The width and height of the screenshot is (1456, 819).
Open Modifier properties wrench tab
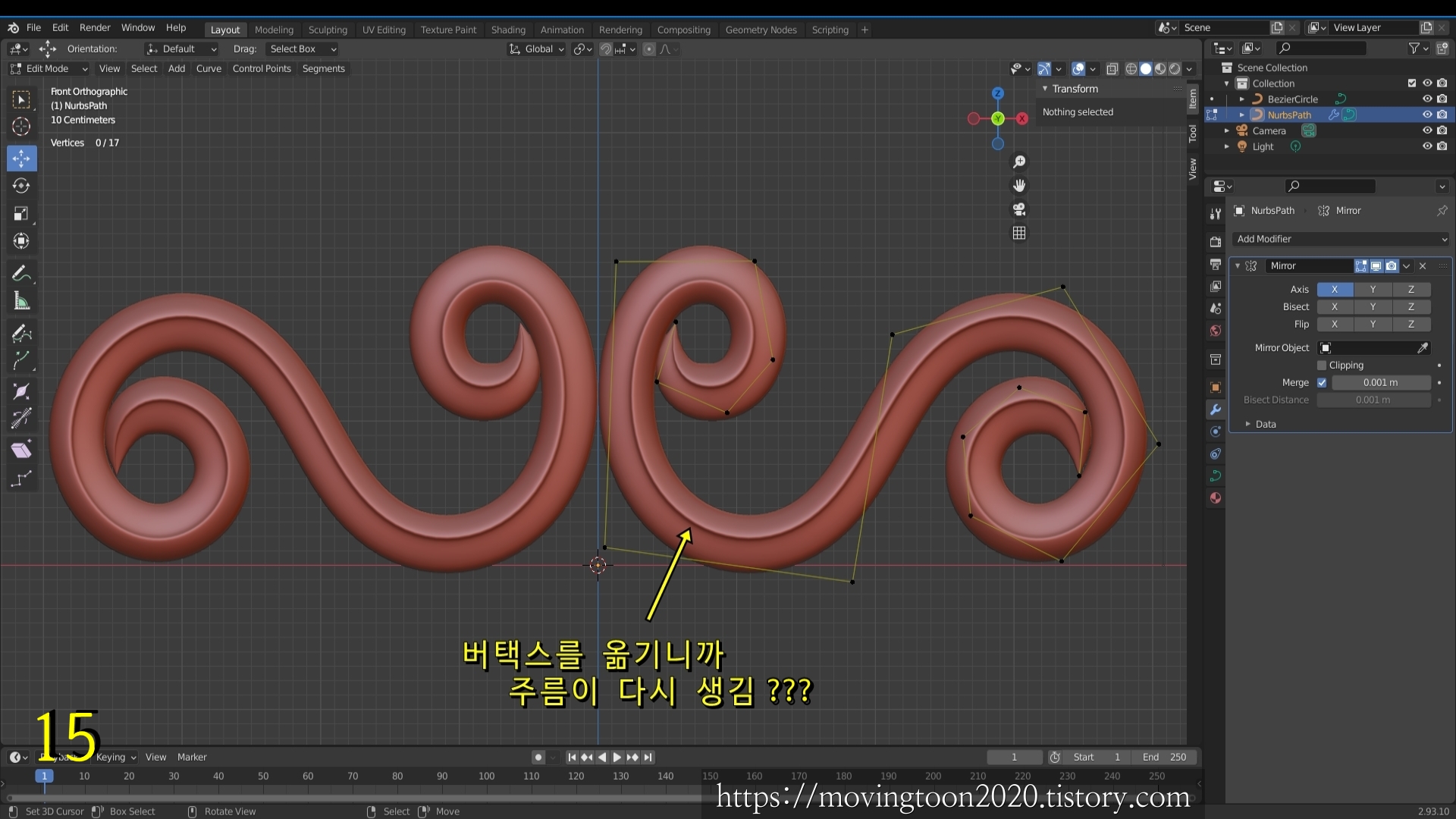click(1215, 409)
